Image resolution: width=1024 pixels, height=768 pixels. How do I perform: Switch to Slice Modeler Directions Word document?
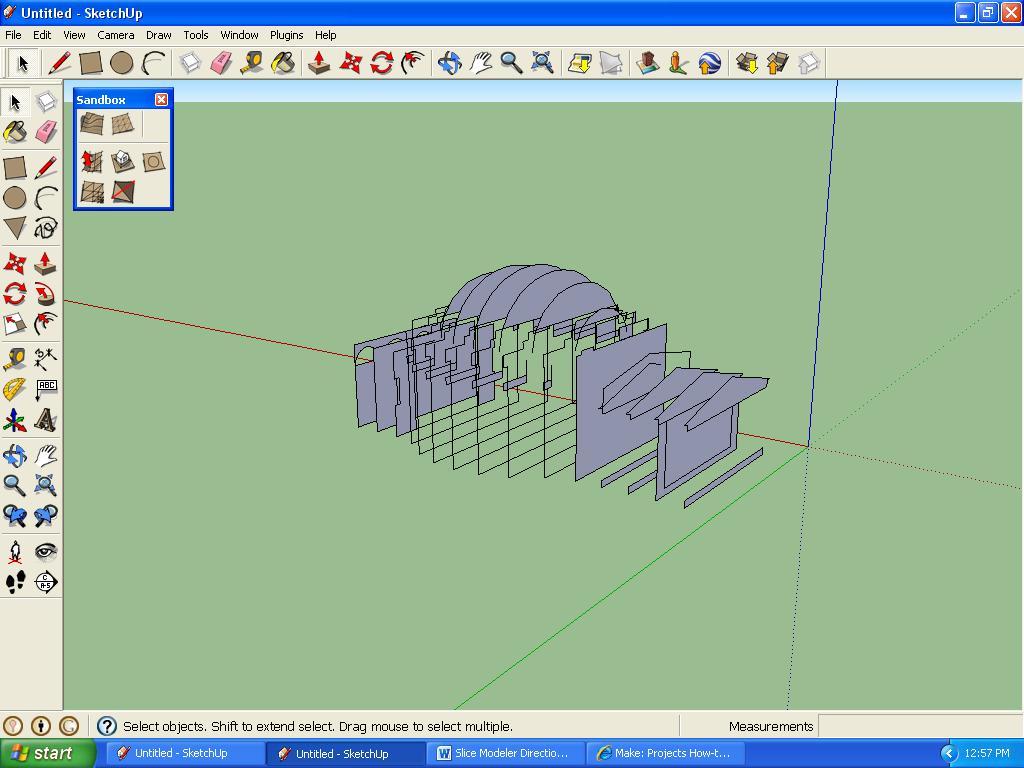point(505,753)
